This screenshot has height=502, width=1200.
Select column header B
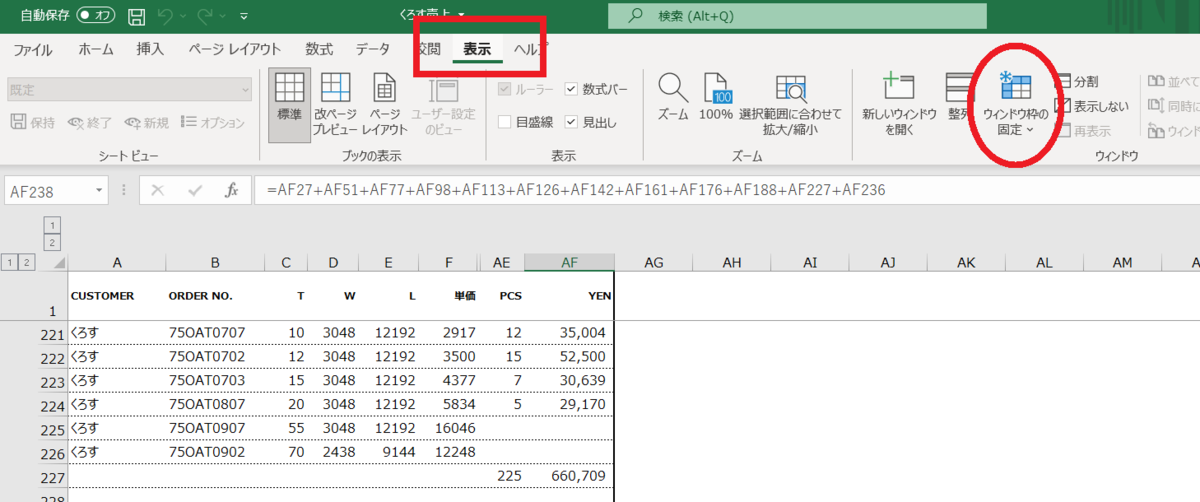(x=215, y=262)
